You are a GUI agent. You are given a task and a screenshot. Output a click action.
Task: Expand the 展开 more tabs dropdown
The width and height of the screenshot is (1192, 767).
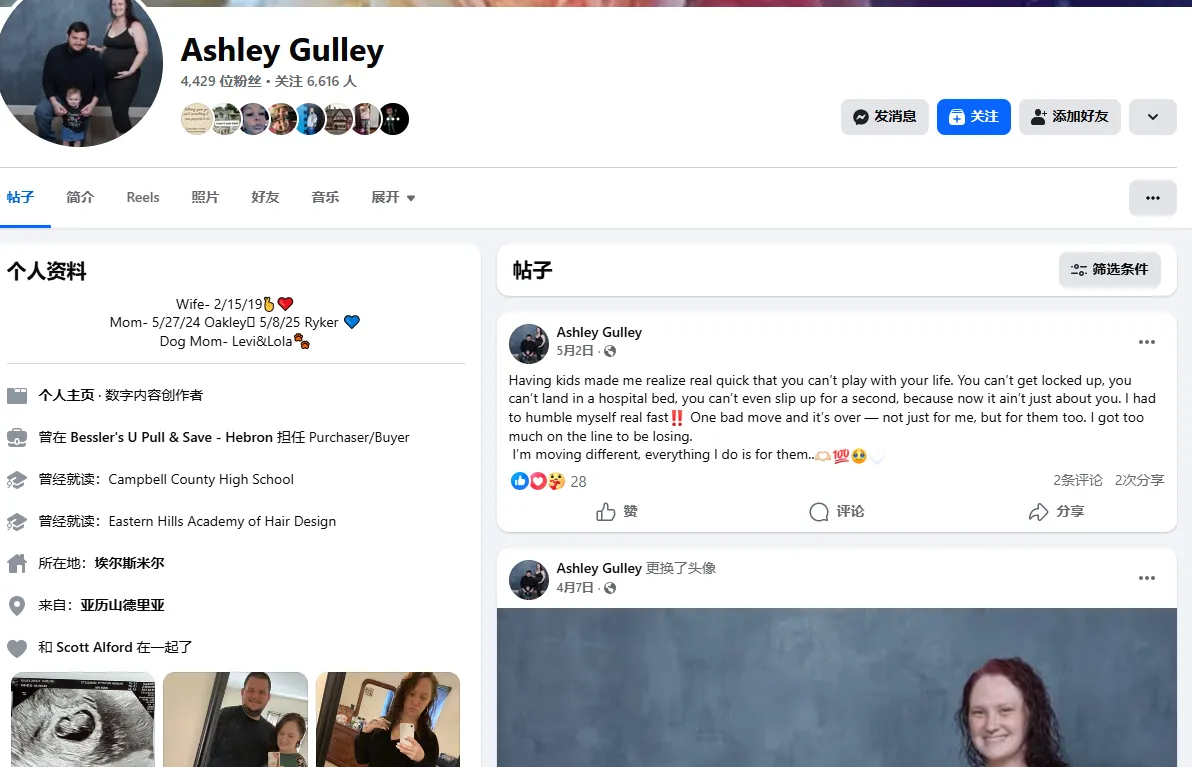pos(392,198)
